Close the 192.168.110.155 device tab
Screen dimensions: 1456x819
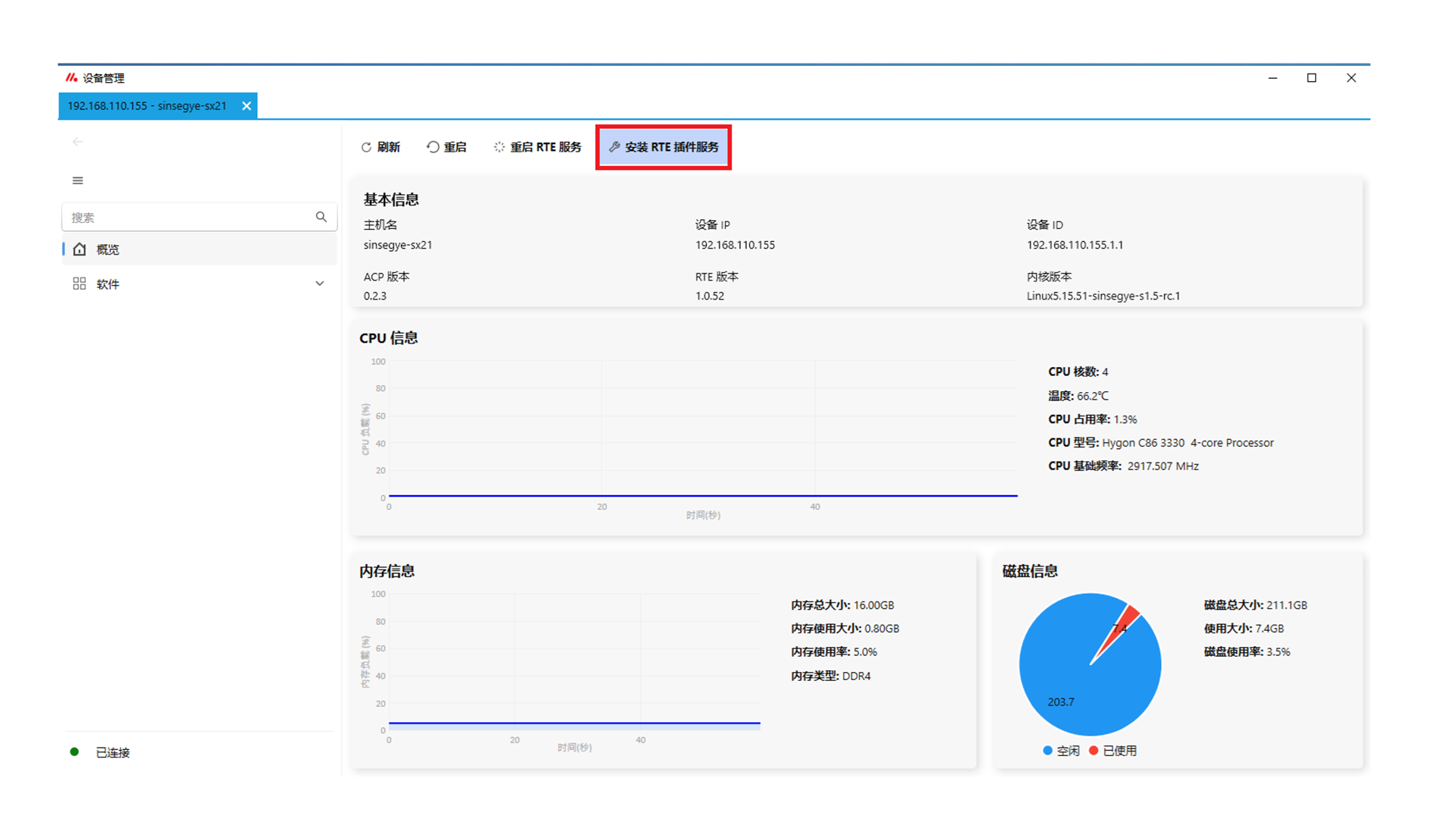pyautogui.click(x=246, y=106)
